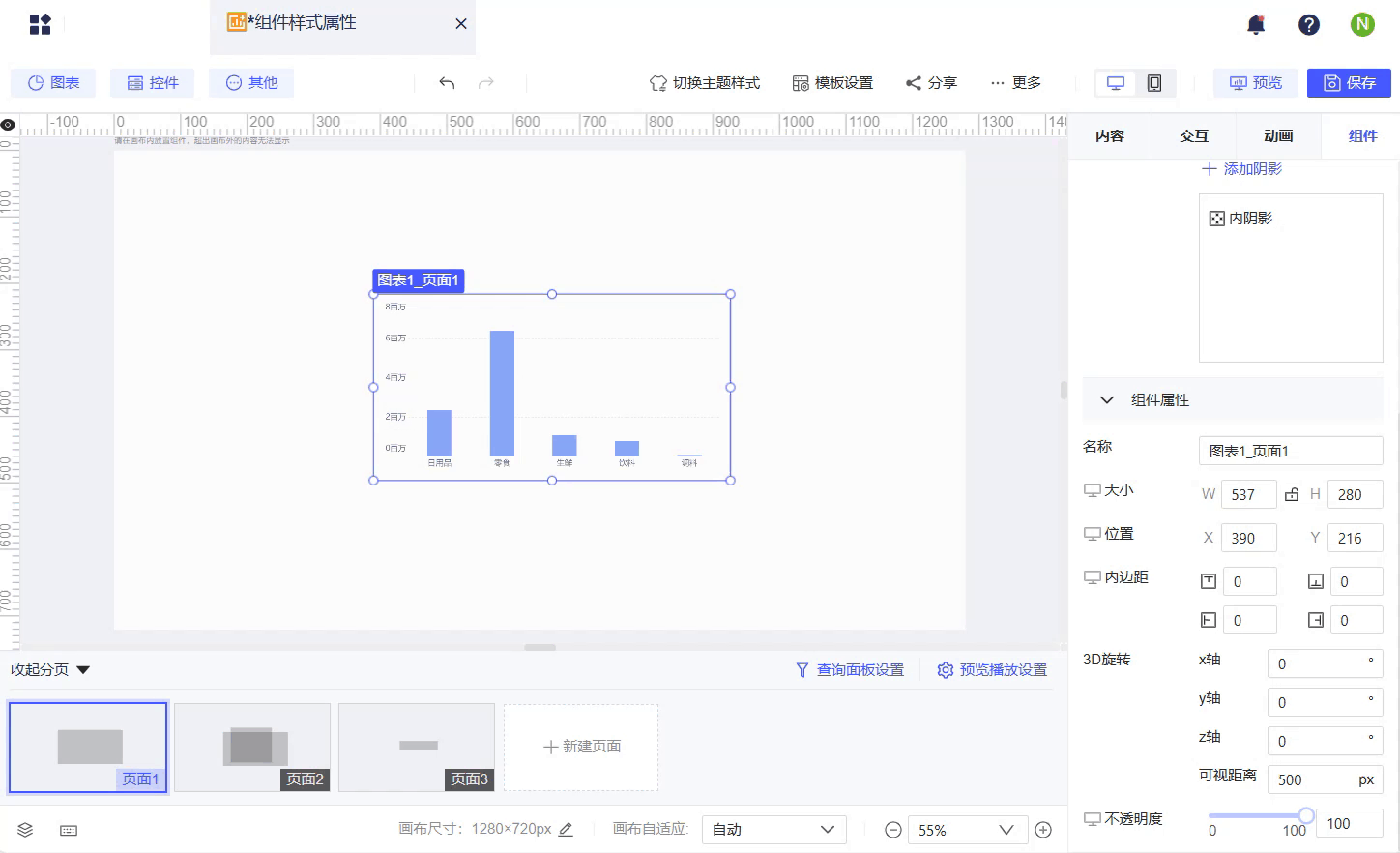Screen dimensions: 1400x853
Task: Switch to mobile preview mode
Action: pos(1152,82)
